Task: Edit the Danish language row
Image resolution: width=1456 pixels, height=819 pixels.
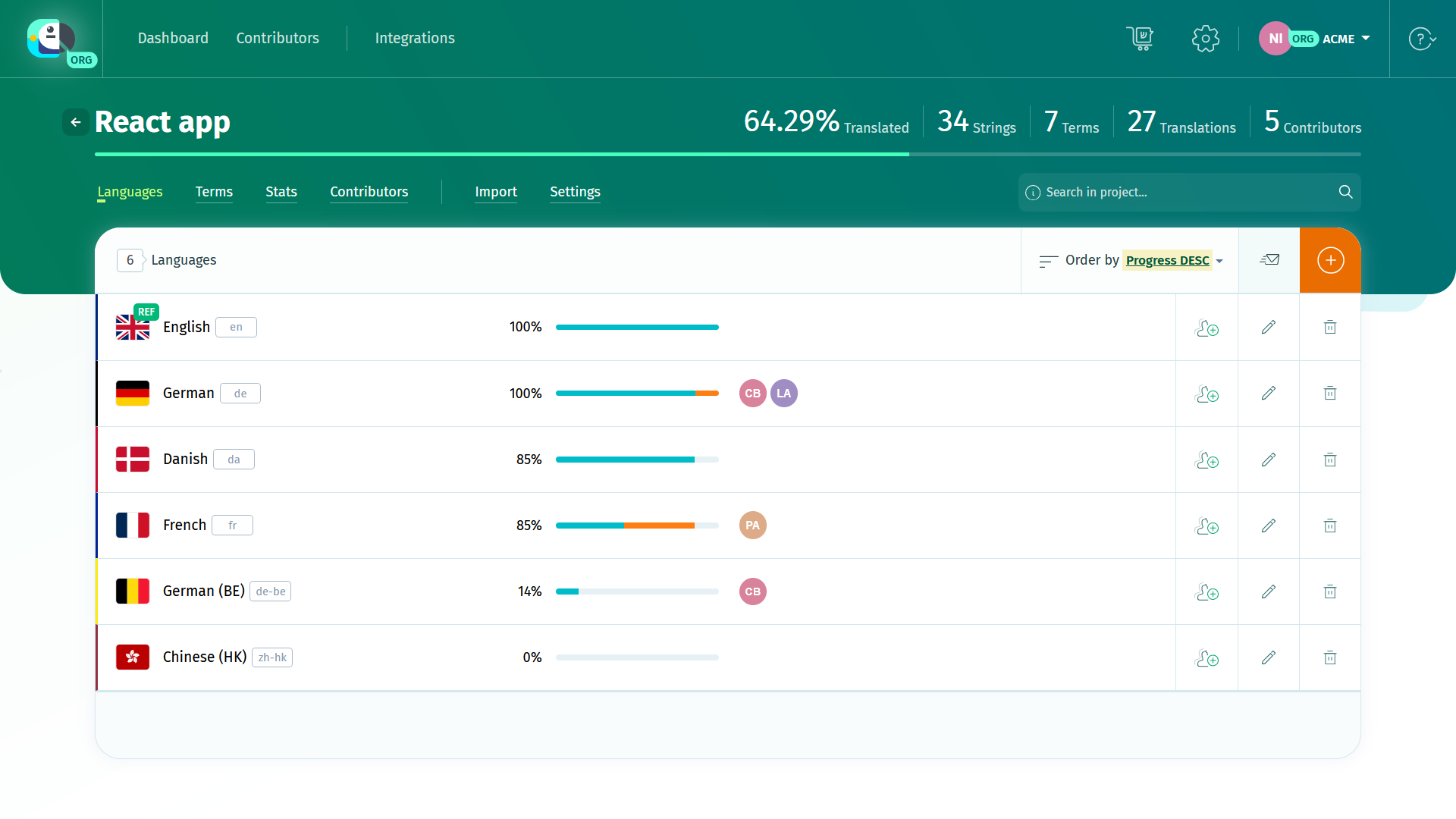Action: (1269, 460)
